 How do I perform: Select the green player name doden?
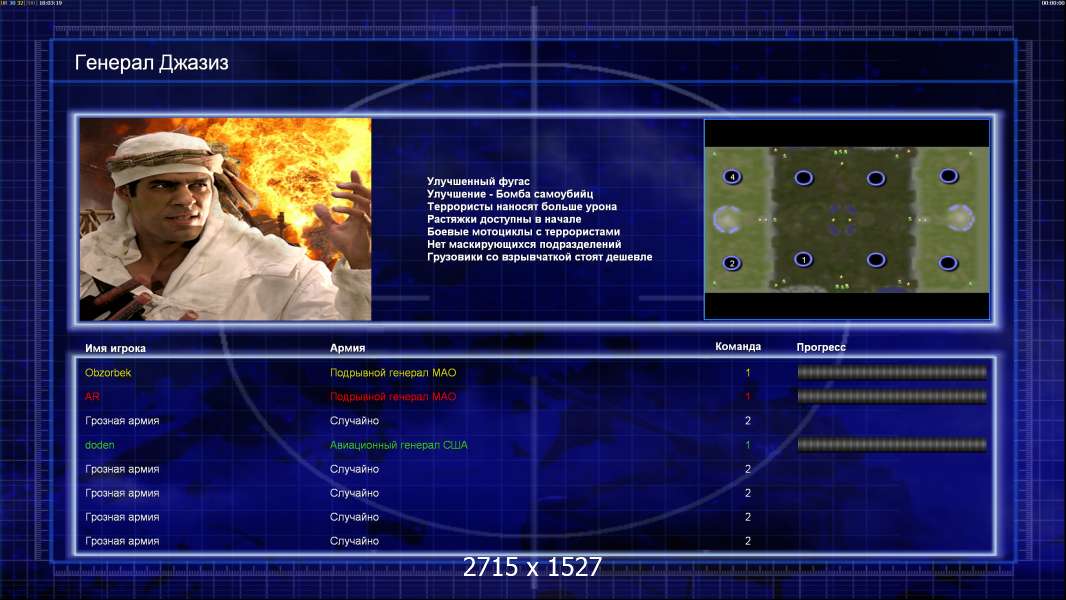pyautogui.click(x=100, y=445)
